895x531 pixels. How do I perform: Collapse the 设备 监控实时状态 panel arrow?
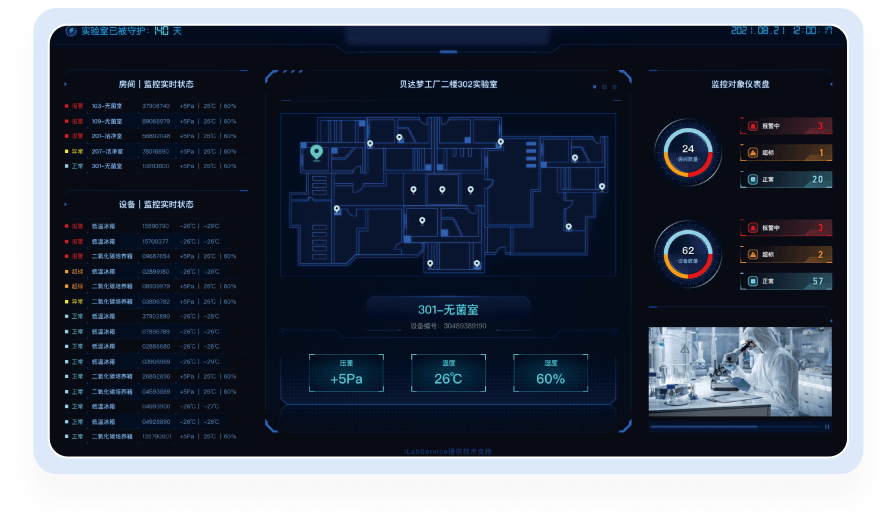[x=66, y=204]
